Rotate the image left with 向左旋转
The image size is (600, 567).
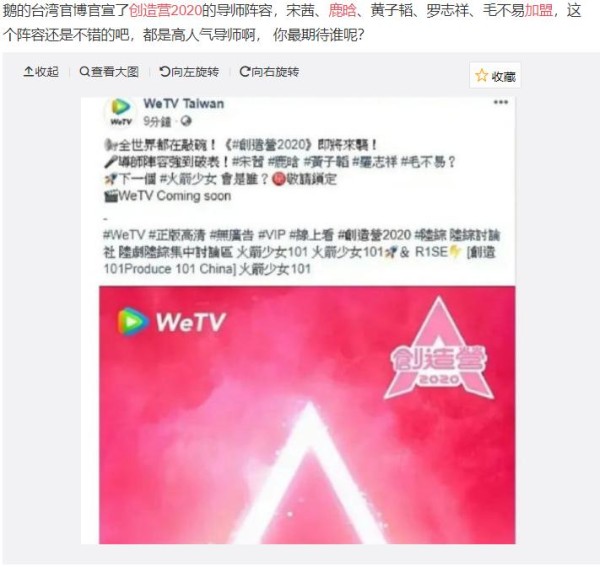point(189,72)
